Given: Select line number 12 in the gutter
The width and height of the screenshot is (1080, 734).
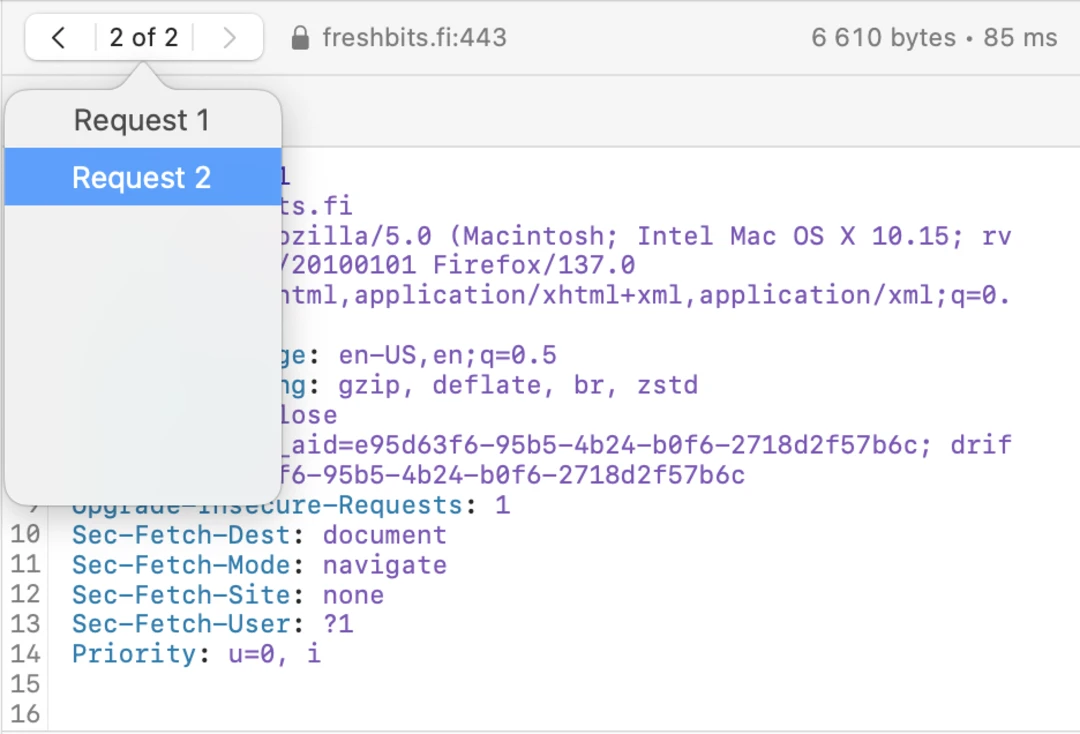Looking at the screenshot, I should [x=25, y=595].
